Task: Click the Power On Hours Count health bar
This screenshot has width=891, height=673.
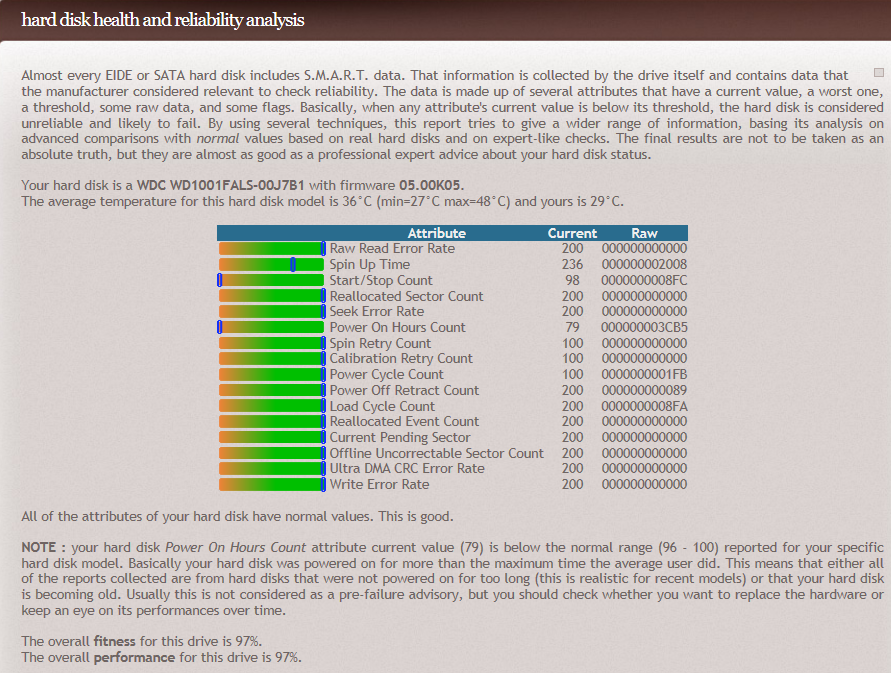Action: tap(272, 327)
